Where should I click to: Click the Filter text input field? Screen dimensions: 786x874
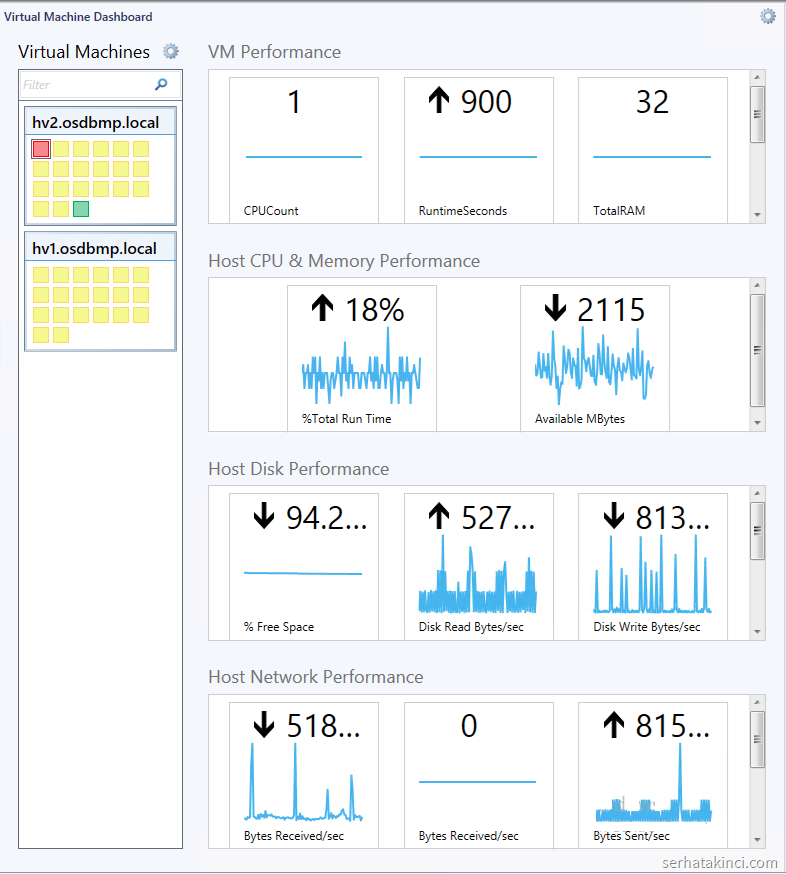(x=85, y=85)
